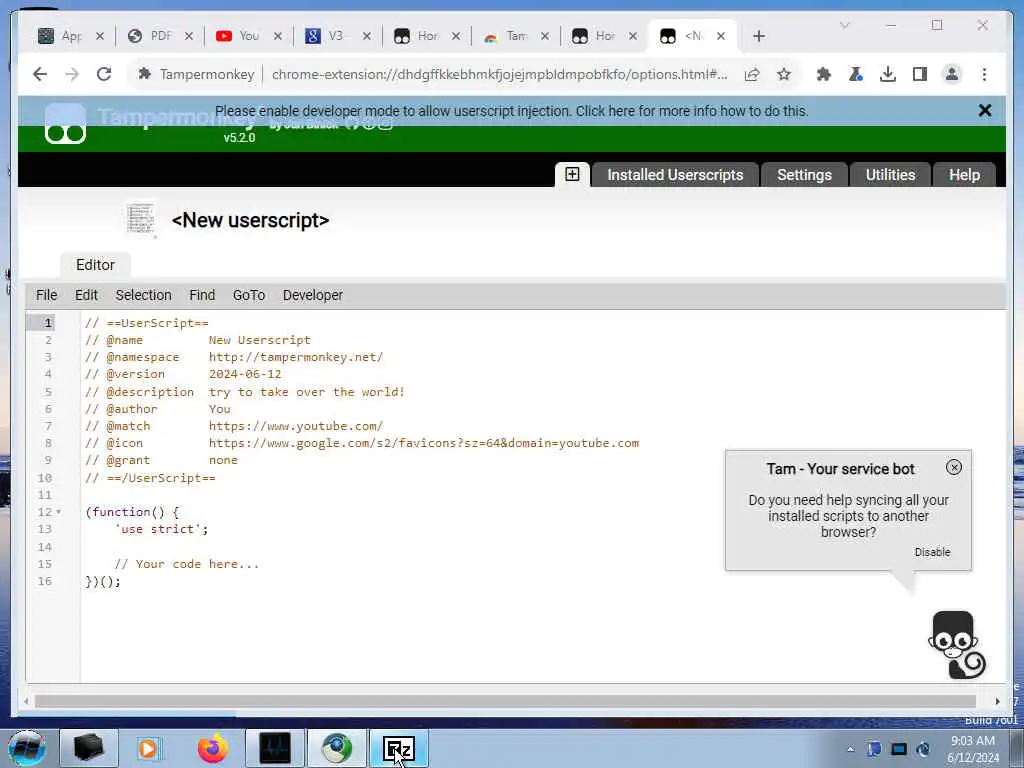
Task: Click the @match youtube URL text
Action: click(296, 426)
